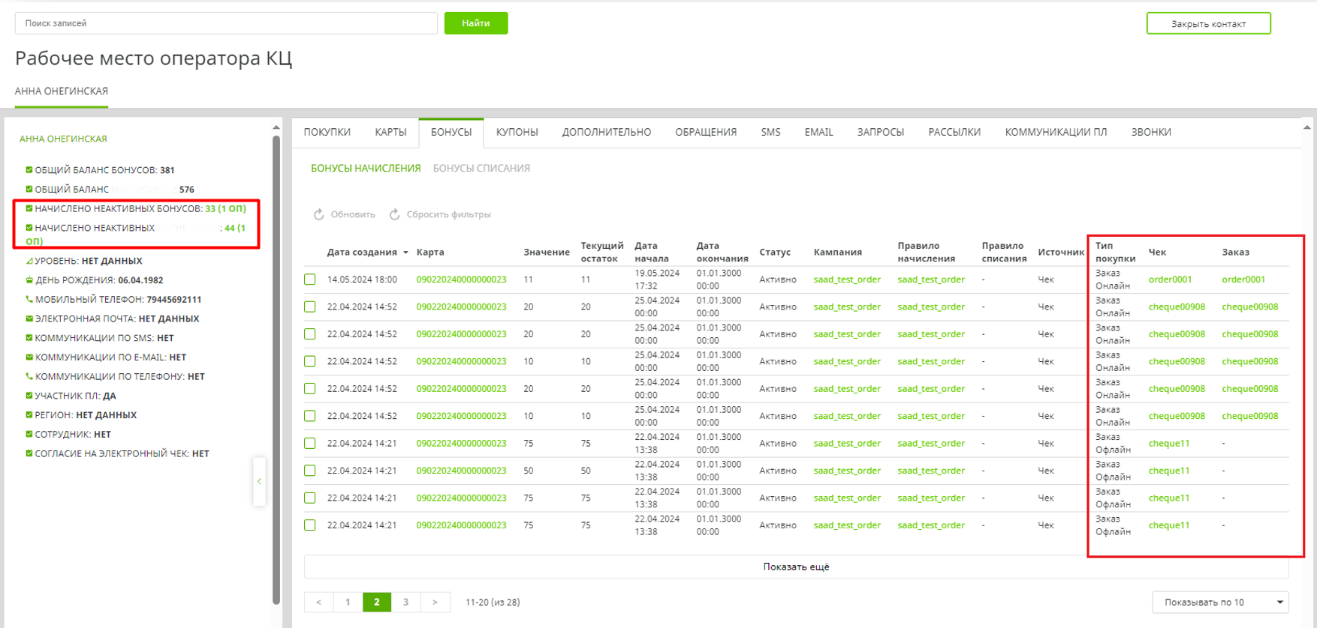Click the Обновить refresh icon
This screenshot has height=628, width=1317.
(x=319, y=215)
